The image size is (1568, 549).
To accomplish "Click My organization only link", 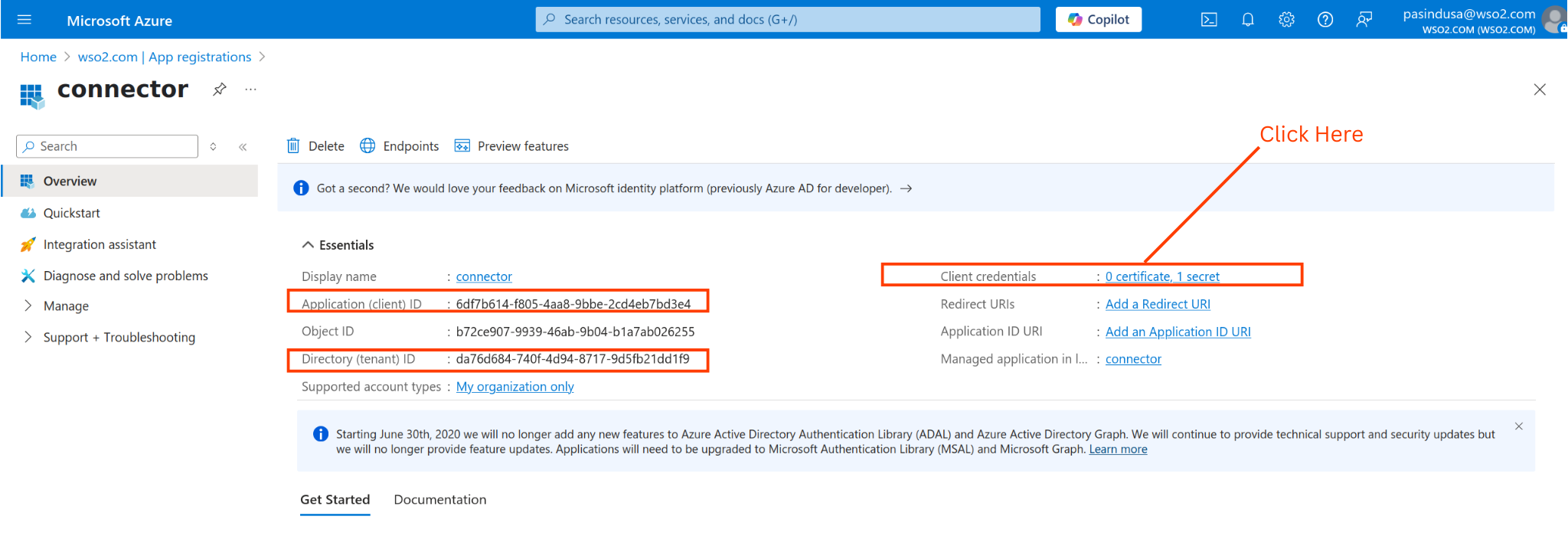I will point(515,387).
